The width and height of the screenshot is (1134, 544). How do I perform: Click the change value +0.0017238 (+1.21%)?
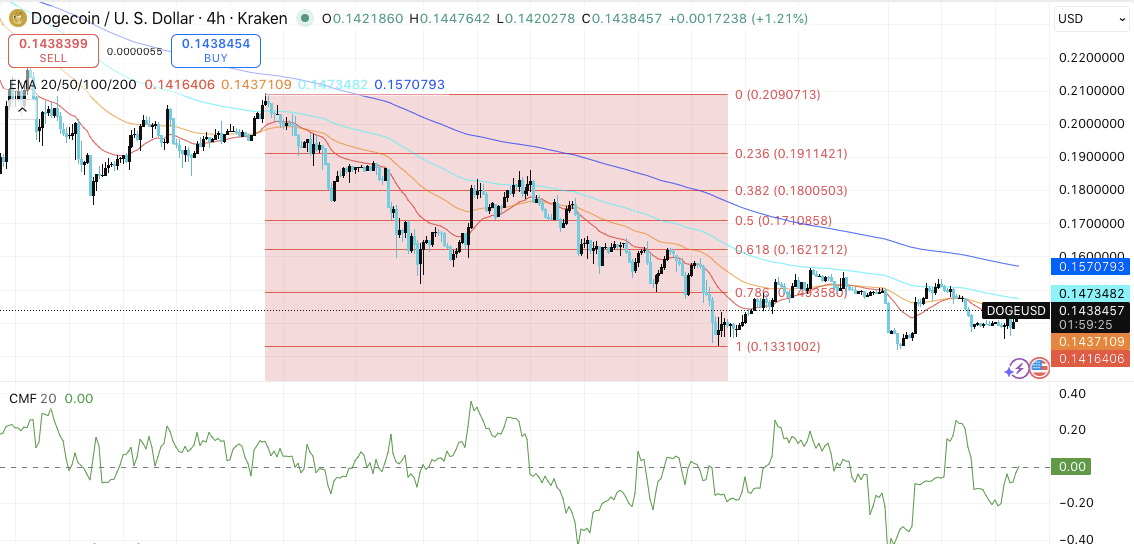coord(737,19)
